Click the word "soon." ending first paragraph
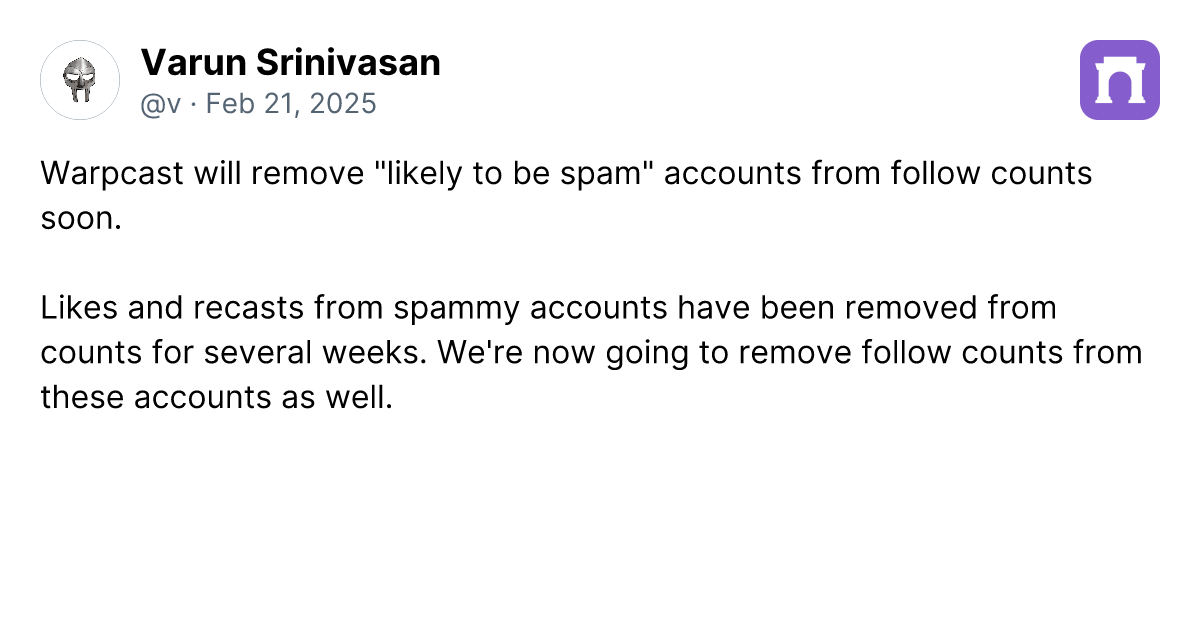Screen dimensions: 1200x630 click(x=81, y=218)
